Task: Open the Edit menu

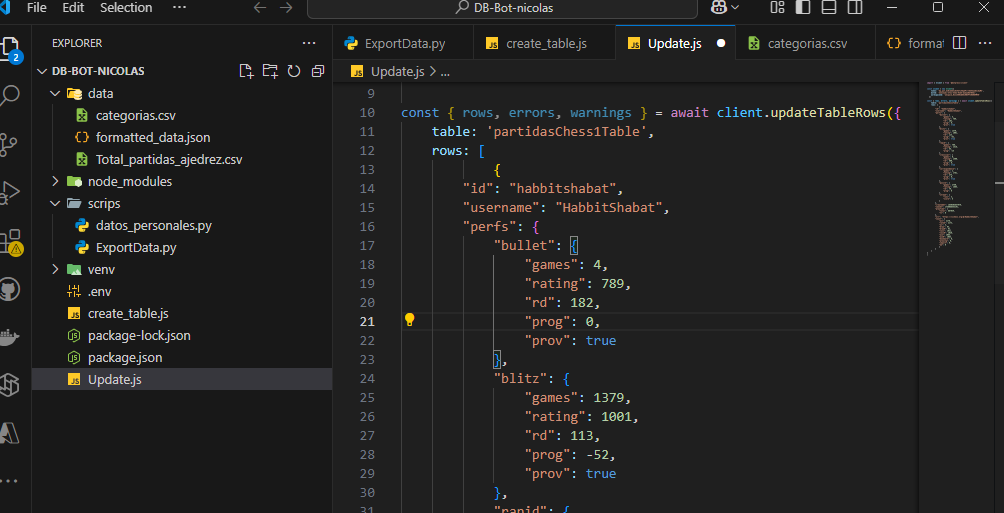Action: coord(73,7)
